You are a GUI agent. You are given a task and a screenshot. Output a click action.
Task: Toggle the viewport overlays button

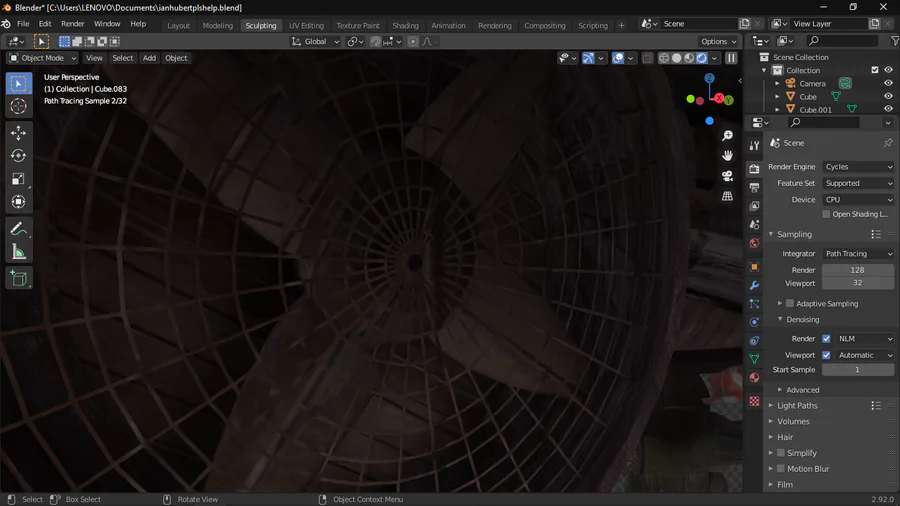(x=618, y=58)
